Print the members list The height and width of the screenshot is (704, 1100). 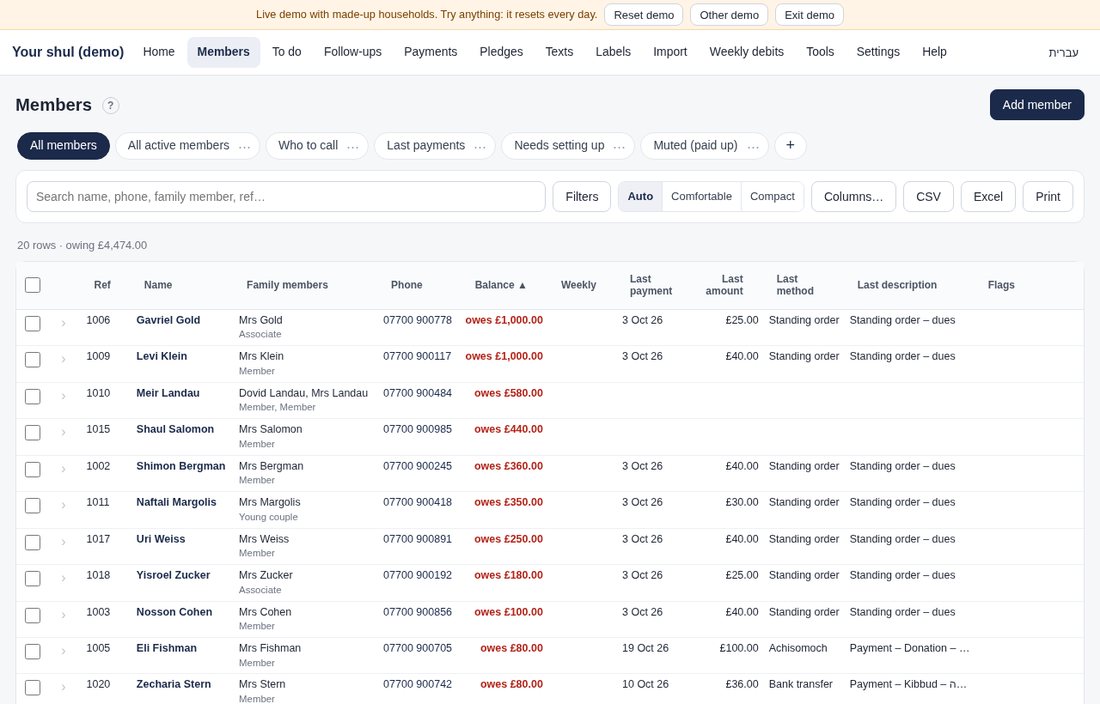pyautogui.click(x=1047, y=196)
